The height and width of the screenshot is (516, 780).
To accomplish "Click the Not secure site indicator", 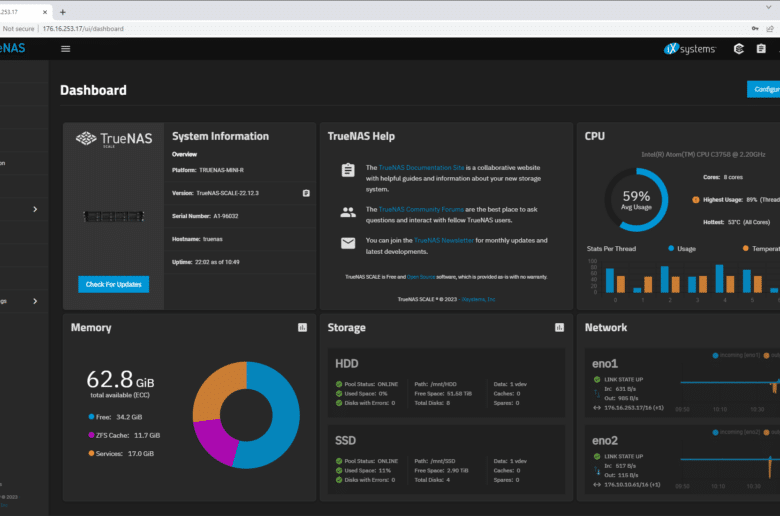I will tap(17, 29).
